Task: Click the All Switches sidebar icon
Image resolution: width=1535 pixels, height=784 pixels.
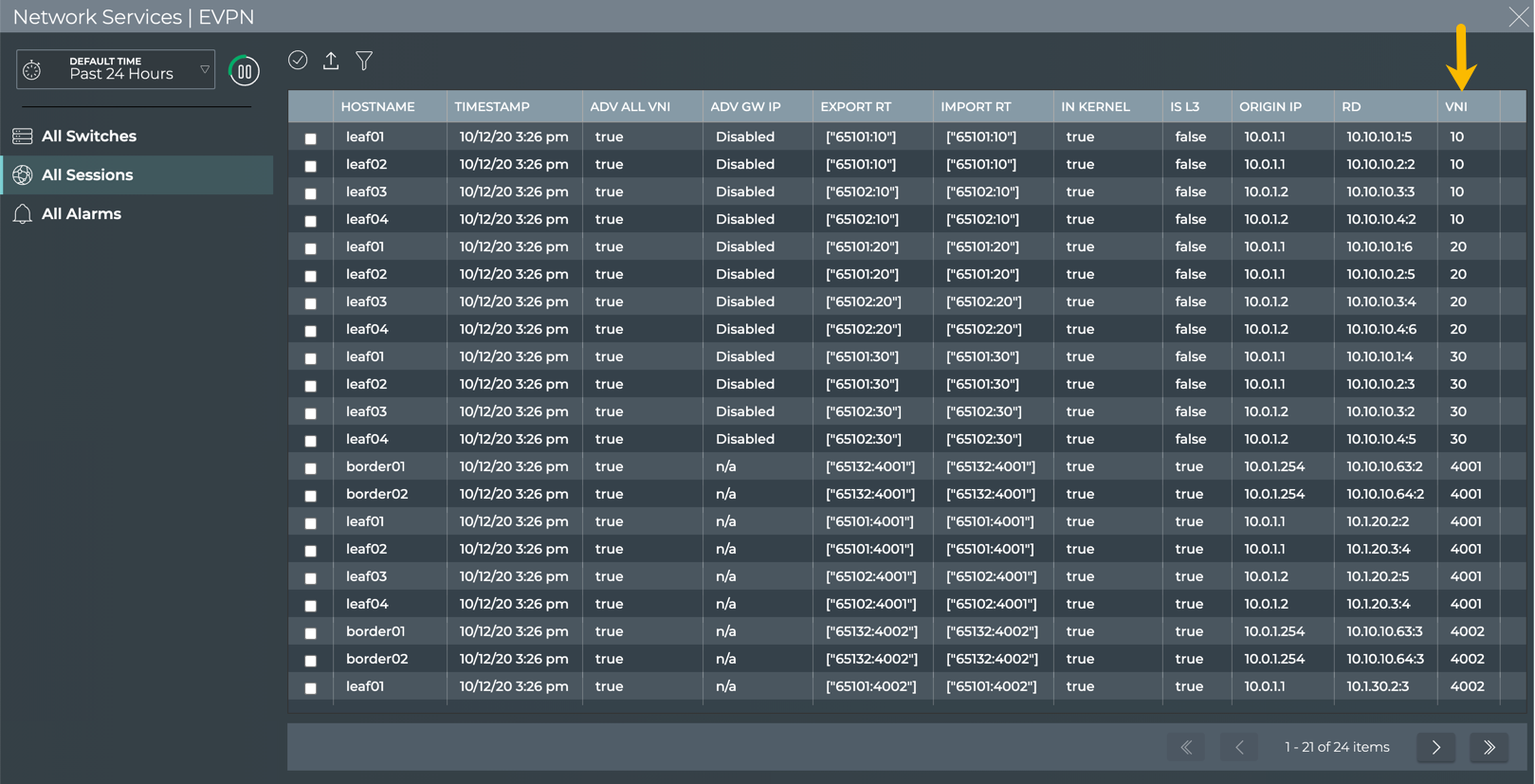Action: [23, 137]
